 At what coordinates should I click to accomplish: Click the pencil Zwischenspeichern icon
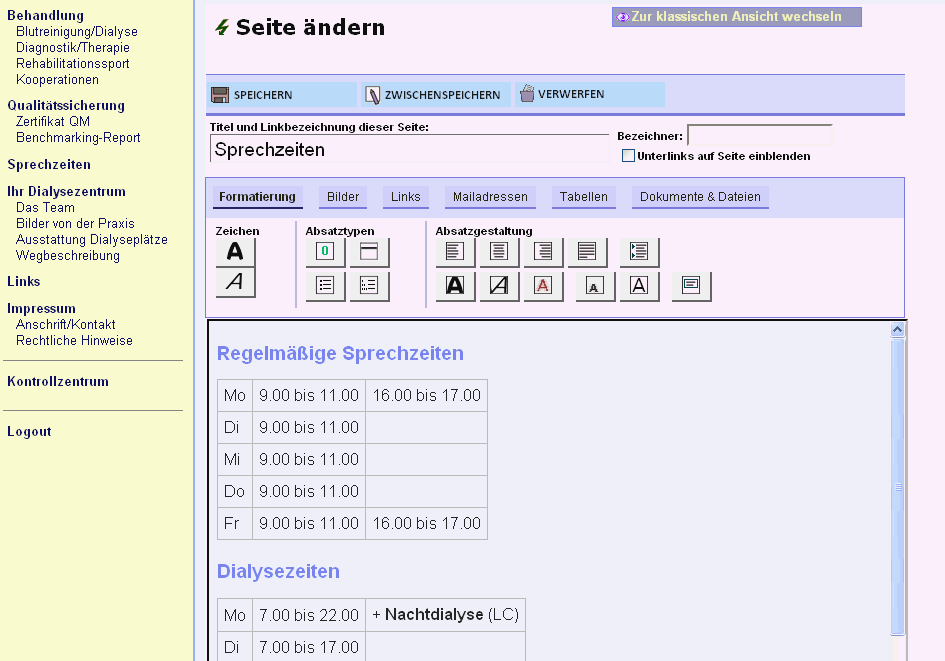pyautogui.click(x=372, y=95)
